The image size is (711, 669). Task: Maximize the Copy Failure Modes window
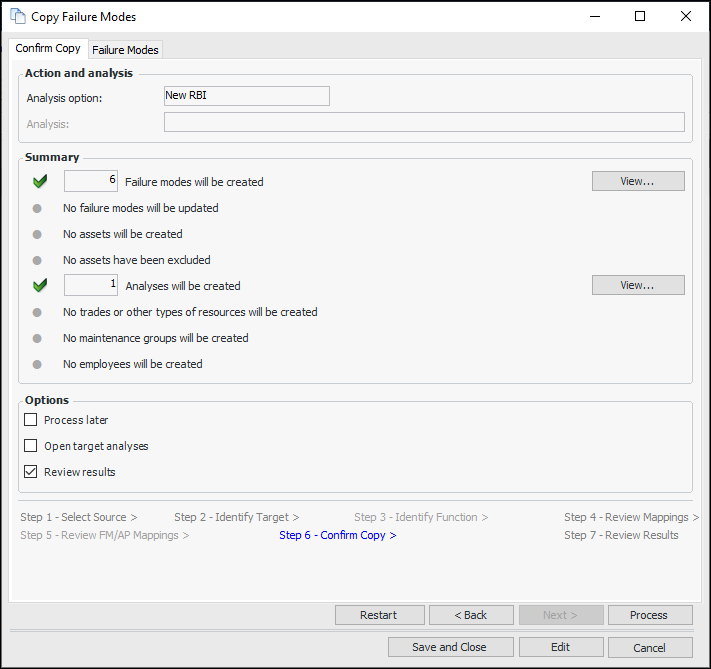click(x=640, y=16)
